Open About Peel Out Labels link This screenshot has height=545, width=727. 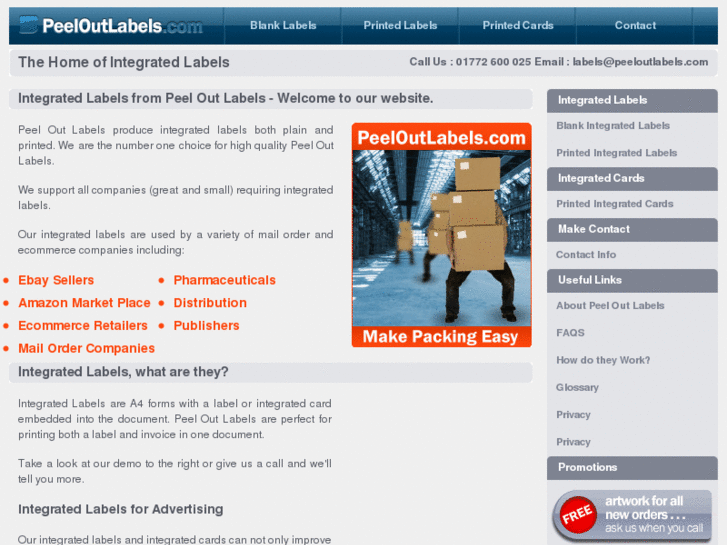pyautogui.click(x=610, y=306)
